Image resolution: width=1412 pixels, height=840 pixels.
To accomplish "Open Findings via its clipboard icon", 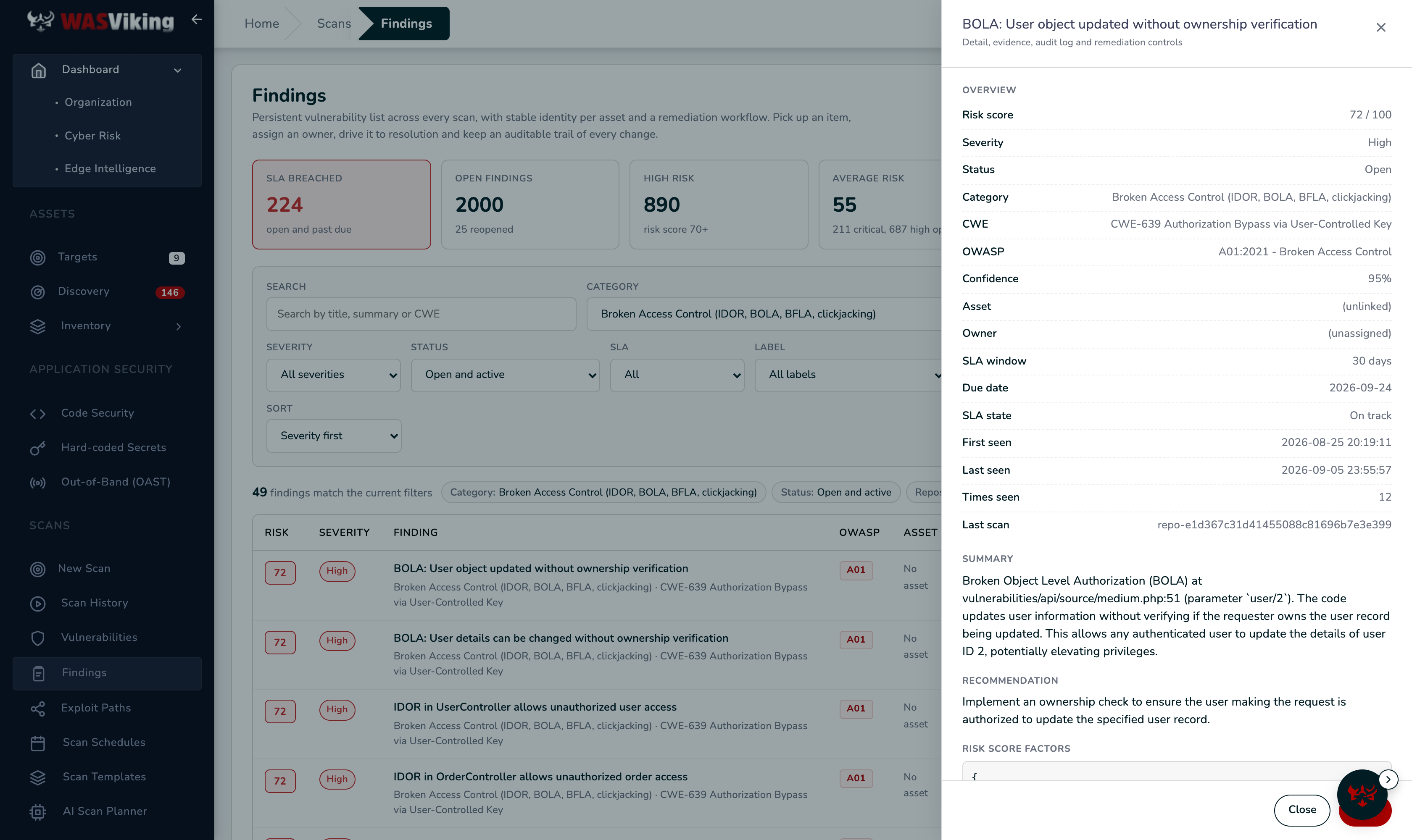I will (x=39, y=674).
